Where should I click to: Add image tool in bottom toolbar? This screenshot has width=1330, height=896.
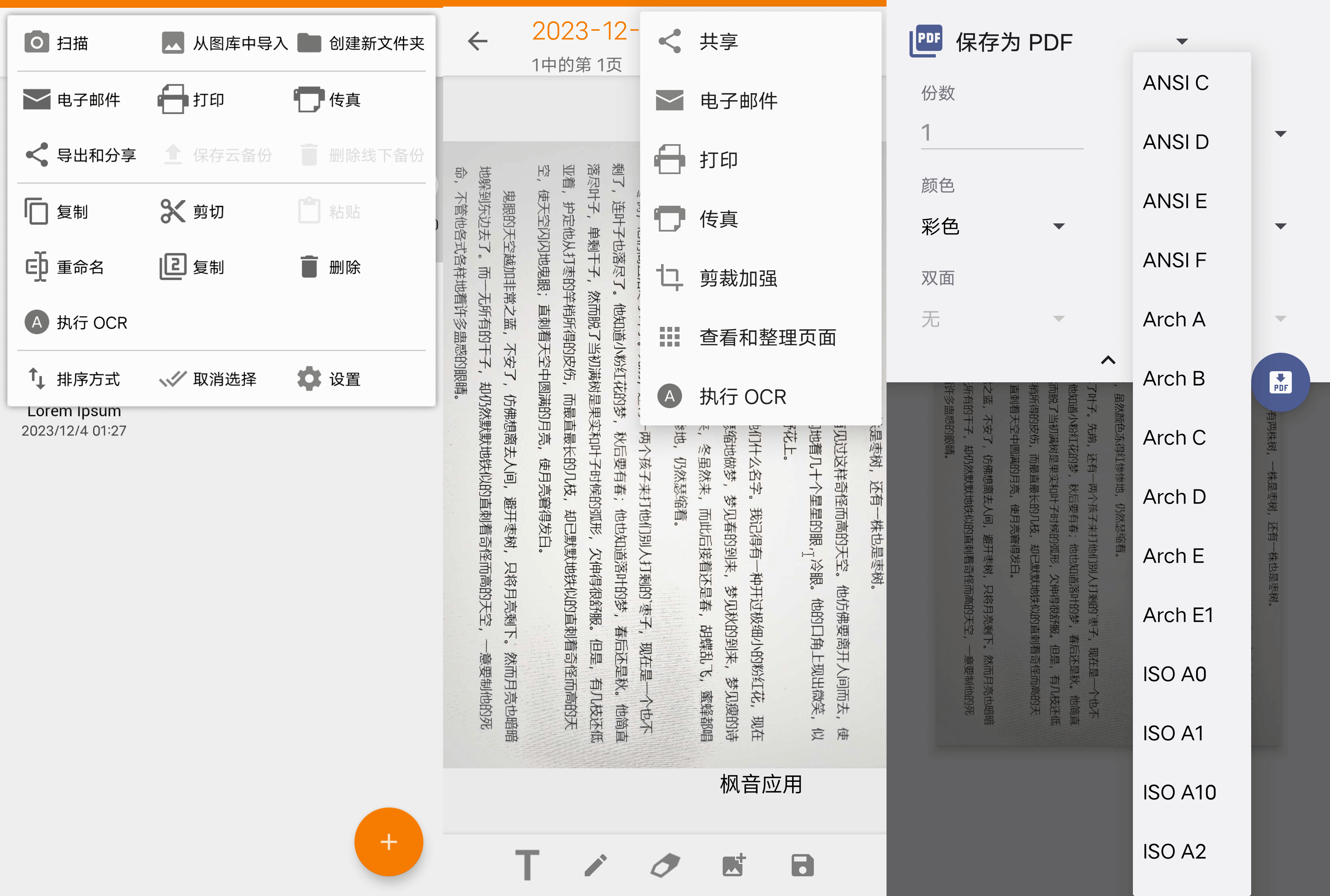[733, 865]
